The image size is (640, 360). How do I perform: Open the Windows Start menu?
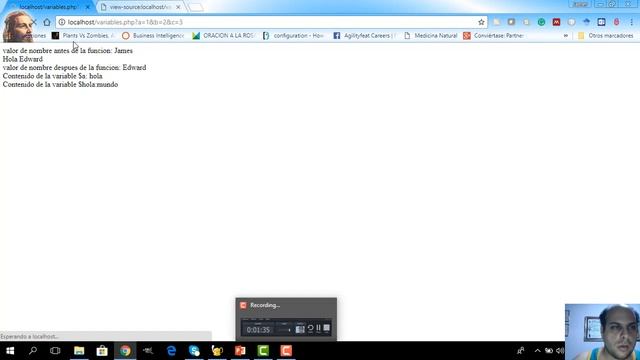[10, 351]
